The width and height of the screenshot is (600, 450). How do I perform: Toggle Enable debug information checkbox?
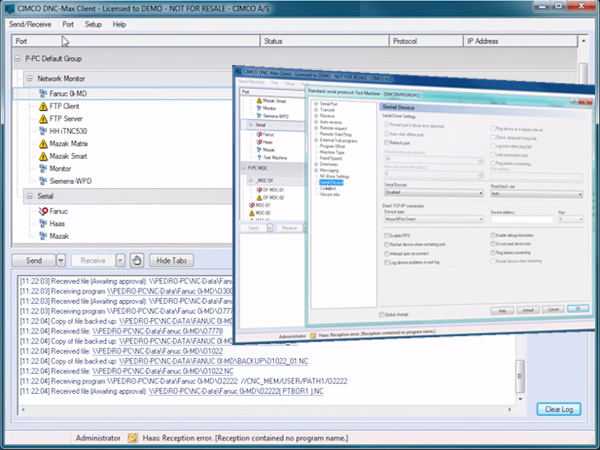pyautogui.click(x=493, y=235)
